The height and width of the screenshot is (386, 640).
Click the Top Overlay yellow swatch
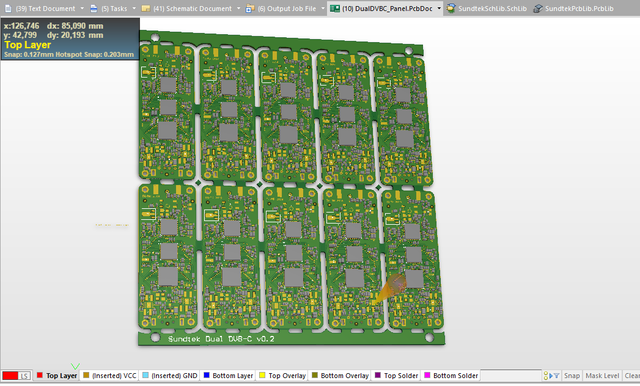pos(262,375)
